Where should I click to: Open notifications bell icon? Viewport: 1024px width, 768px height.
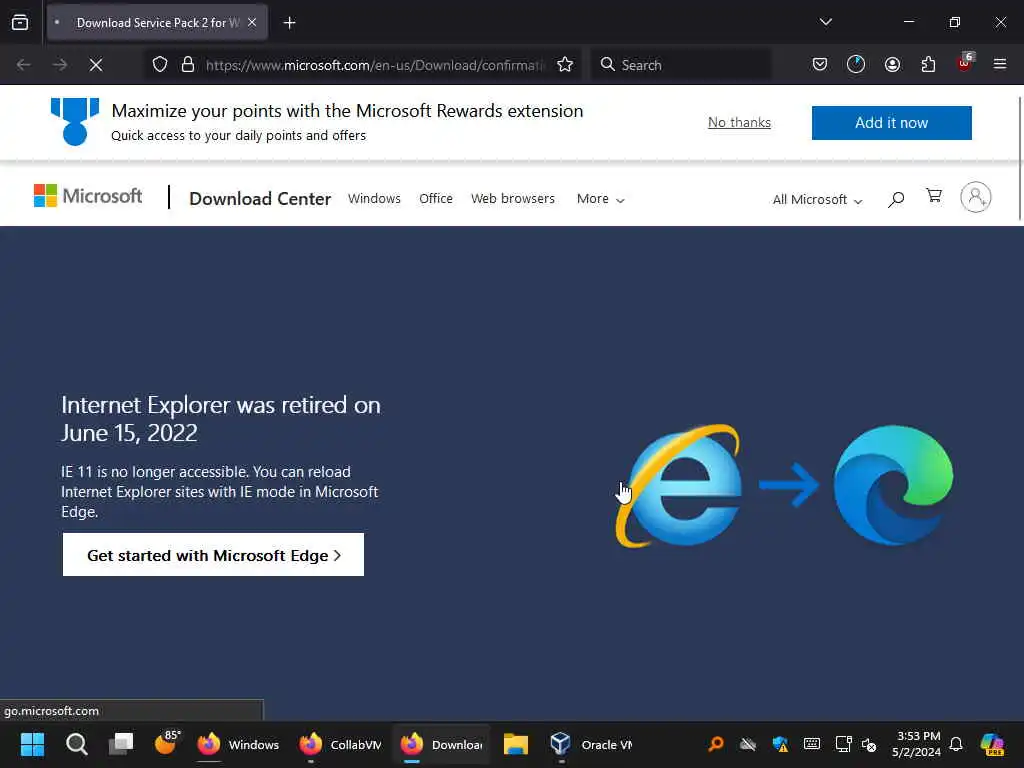pyautogui.click(x=956, y=744)
